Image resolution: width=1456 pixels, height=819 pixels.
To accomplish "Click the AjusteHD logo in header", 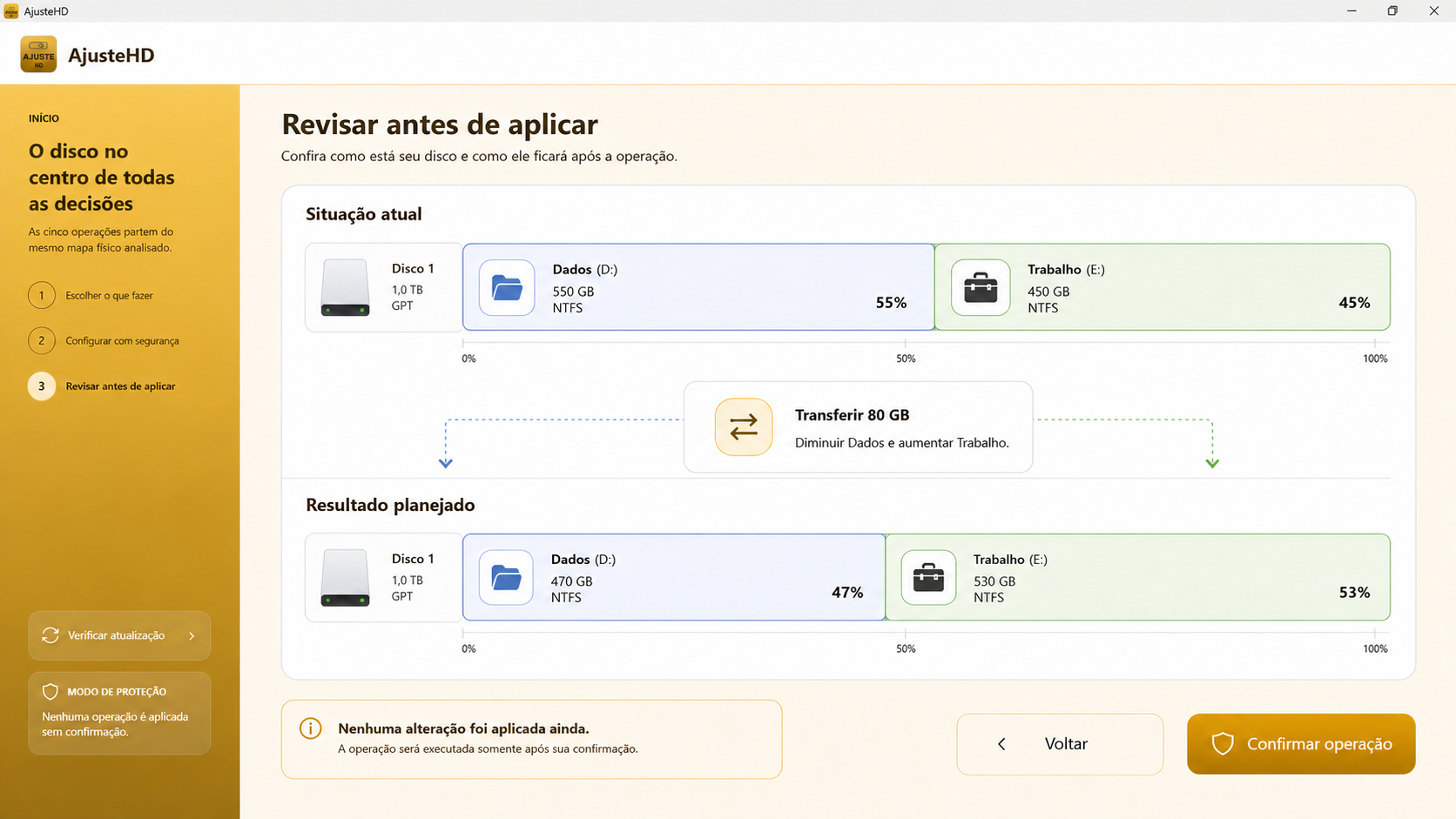I will pos(38,55).
